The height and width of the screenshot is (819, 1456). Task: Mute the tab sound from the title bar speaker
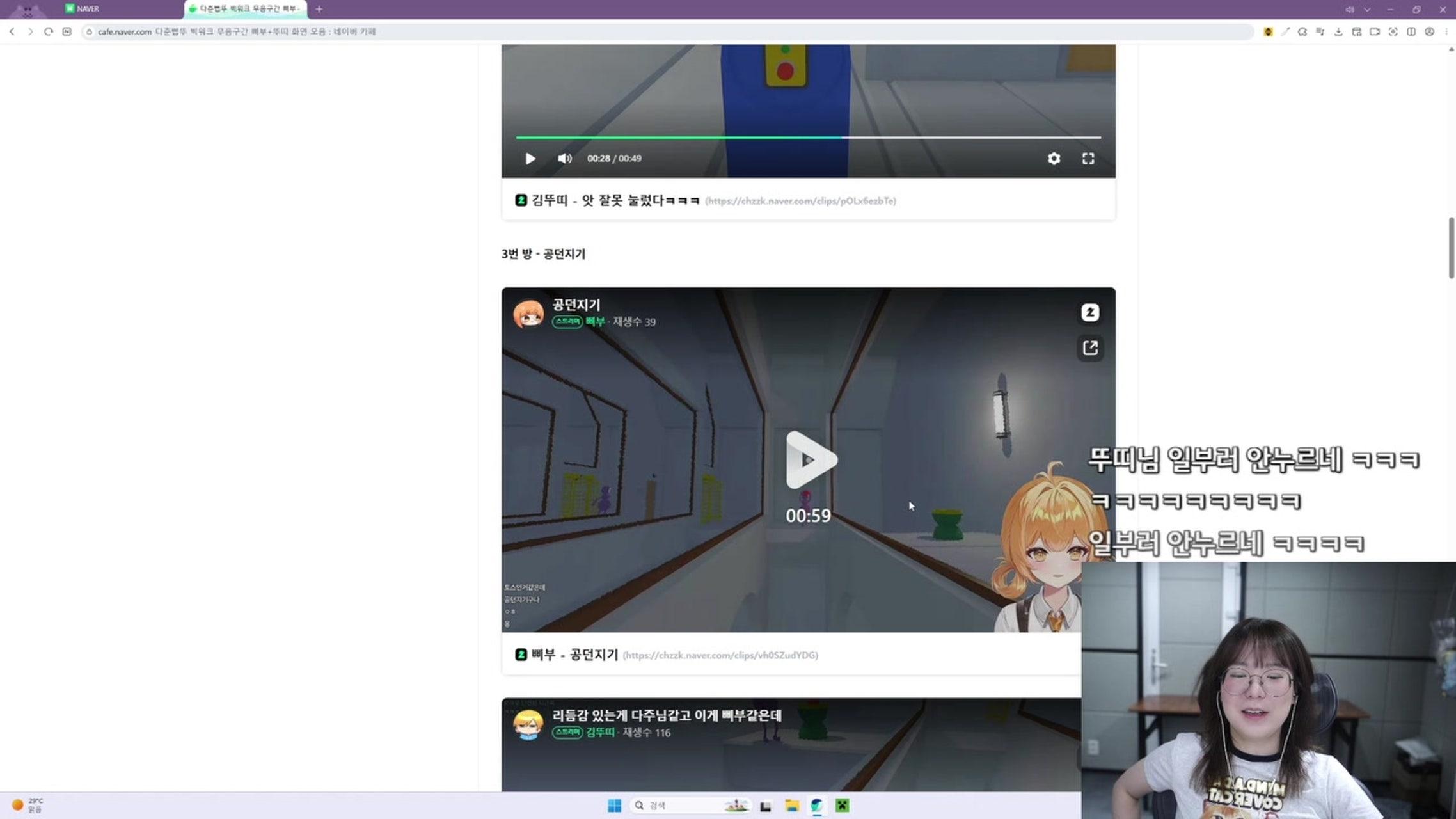click(x=1349, y=10)
